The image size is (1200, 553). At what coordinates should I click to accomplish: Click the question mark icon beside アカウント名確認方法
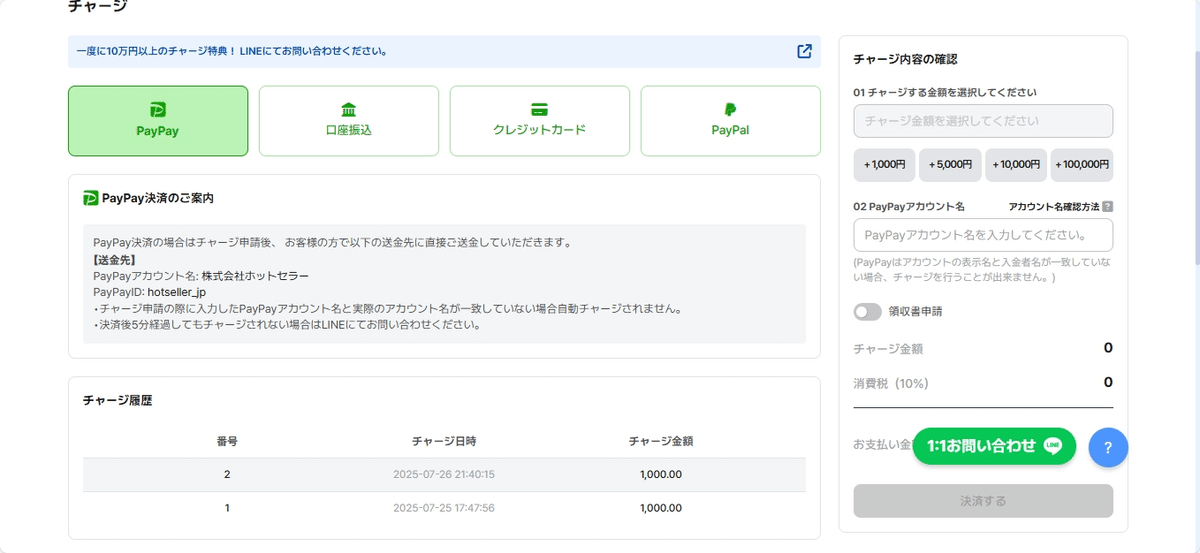click(x=1107, y=207)
